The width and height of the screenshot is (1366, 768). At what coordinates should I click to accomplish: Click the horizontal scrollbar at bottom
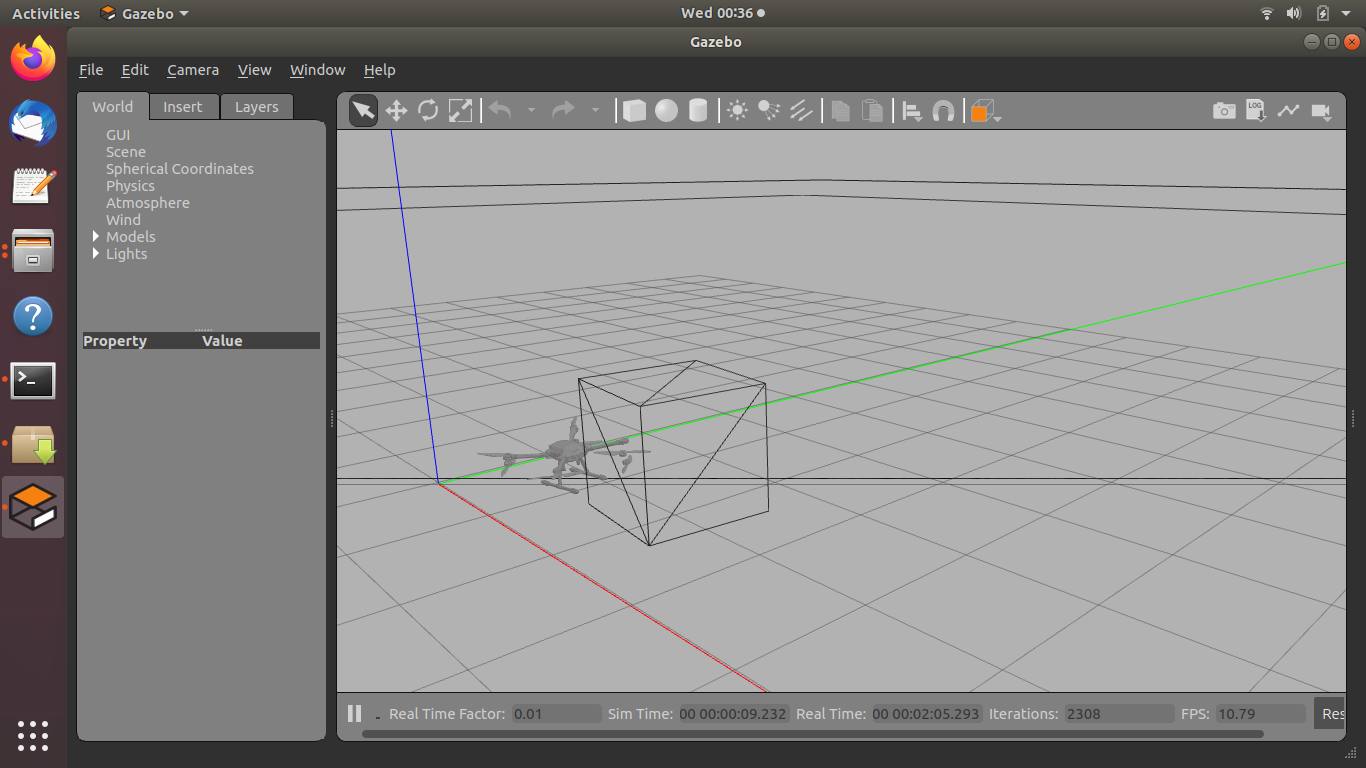[812, 734]
